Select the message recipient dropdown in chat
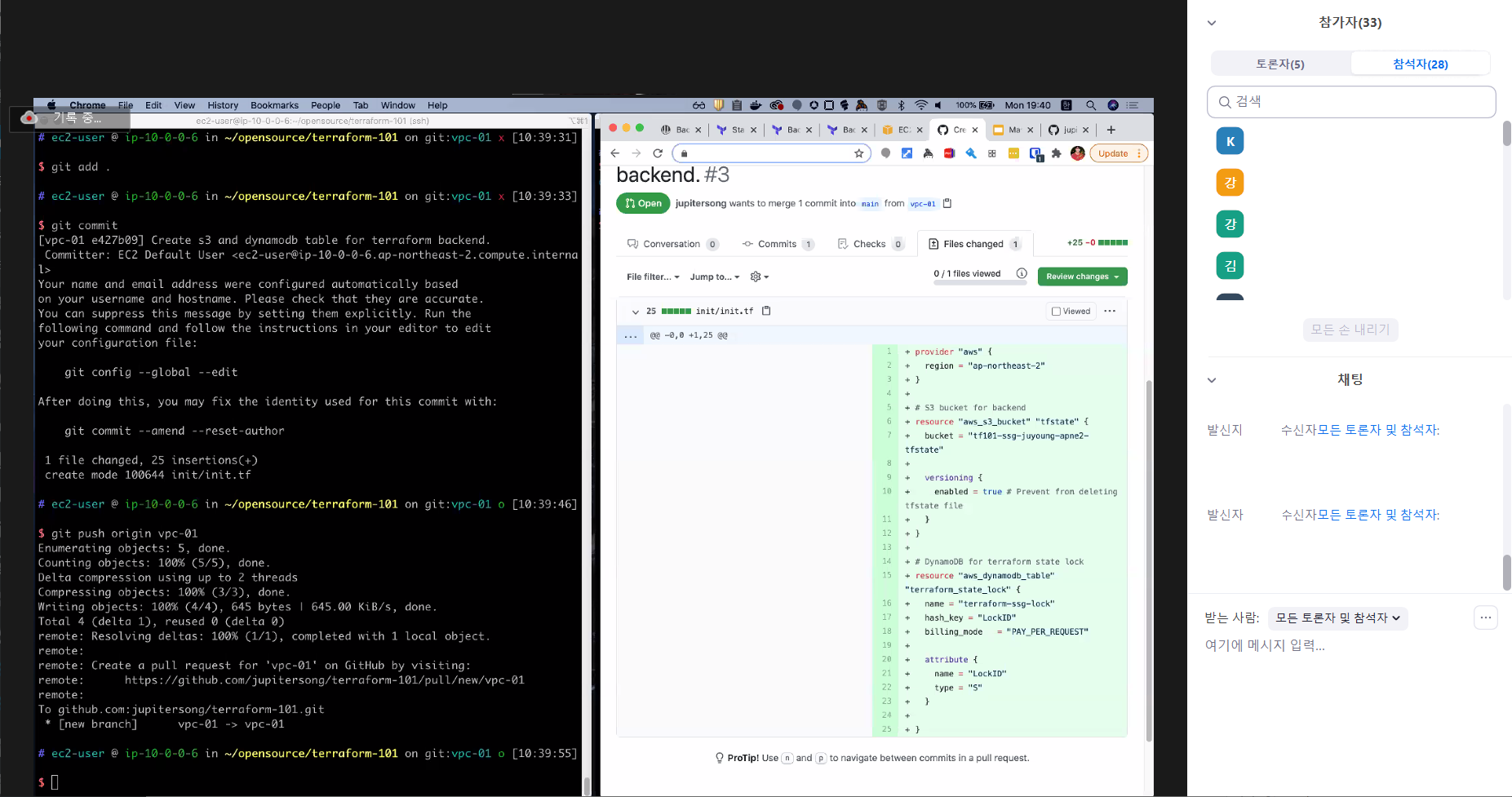 [1337, 618]
